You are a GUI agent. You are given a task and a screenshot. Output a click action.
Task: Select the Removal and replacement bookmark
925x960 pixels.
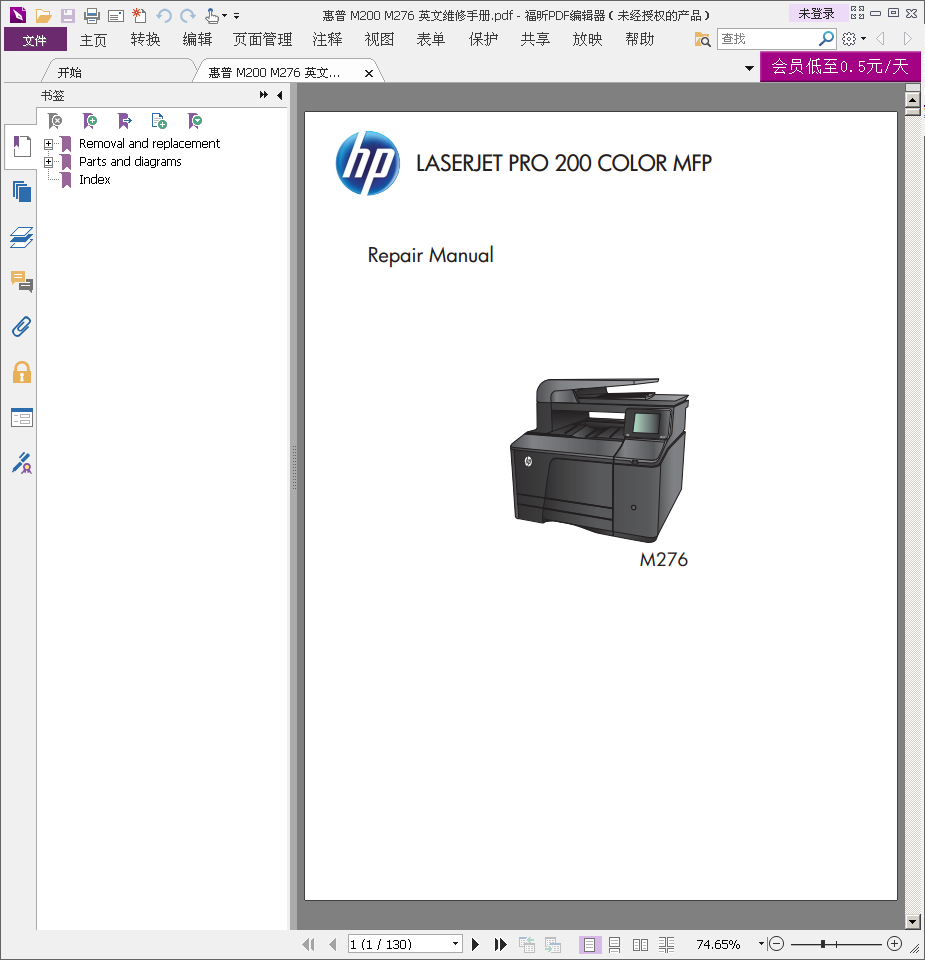(x=149, y=144)
